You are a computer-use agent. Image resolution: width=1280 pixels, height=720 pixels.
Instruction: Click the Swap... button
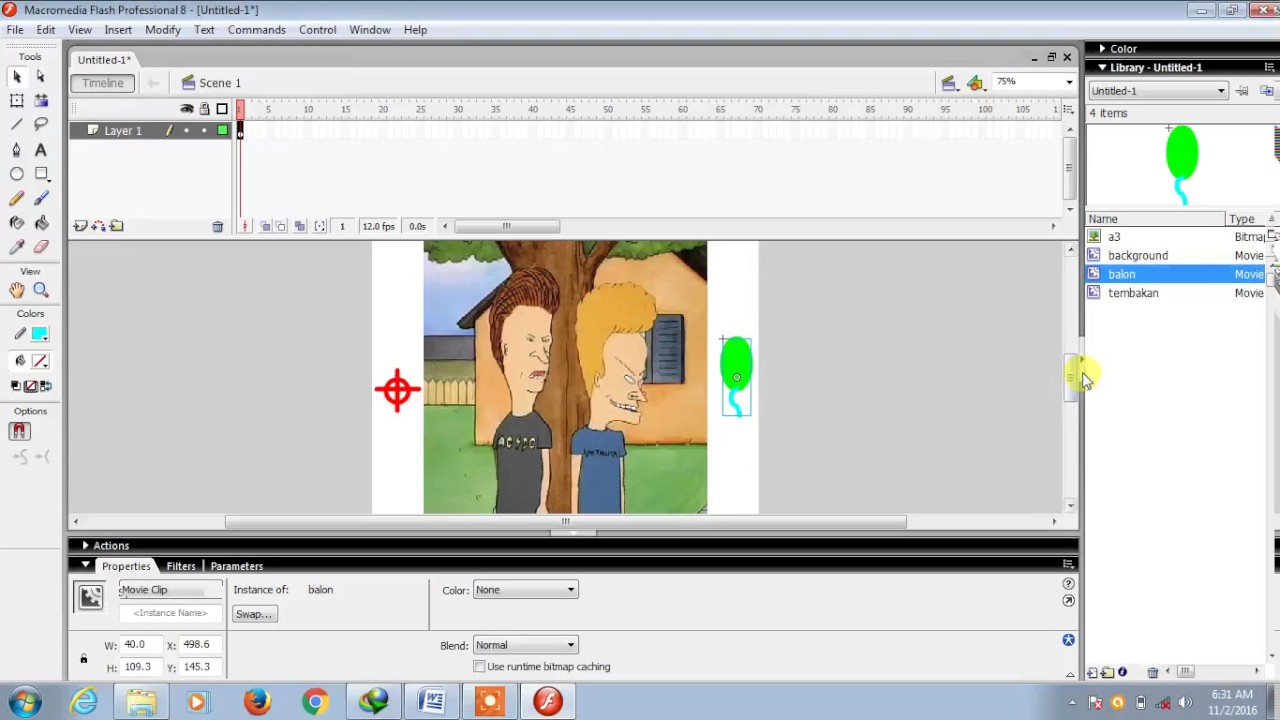254,614
